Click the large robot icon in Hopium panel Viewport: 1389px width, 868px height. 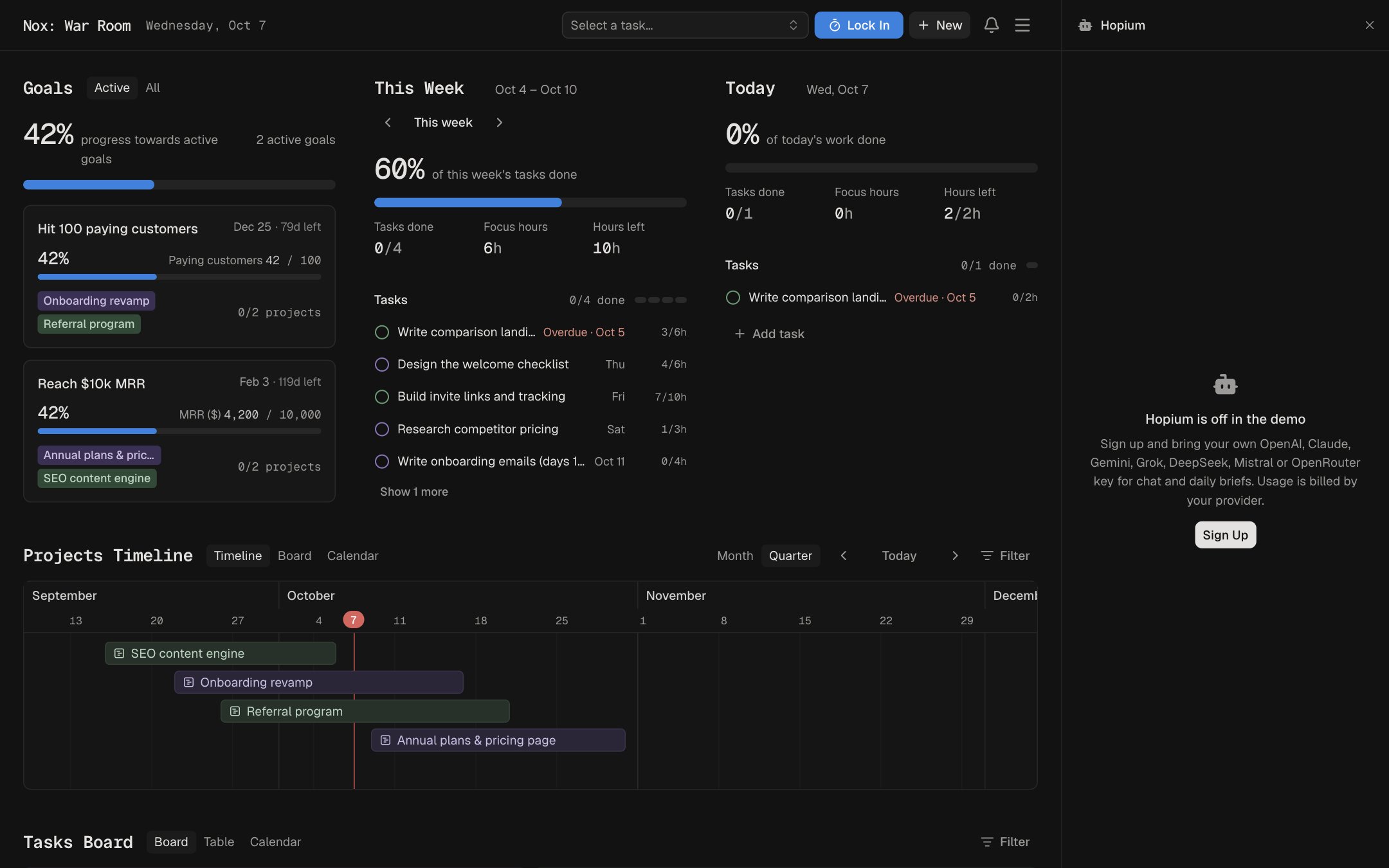click(x=1225, y=384)
